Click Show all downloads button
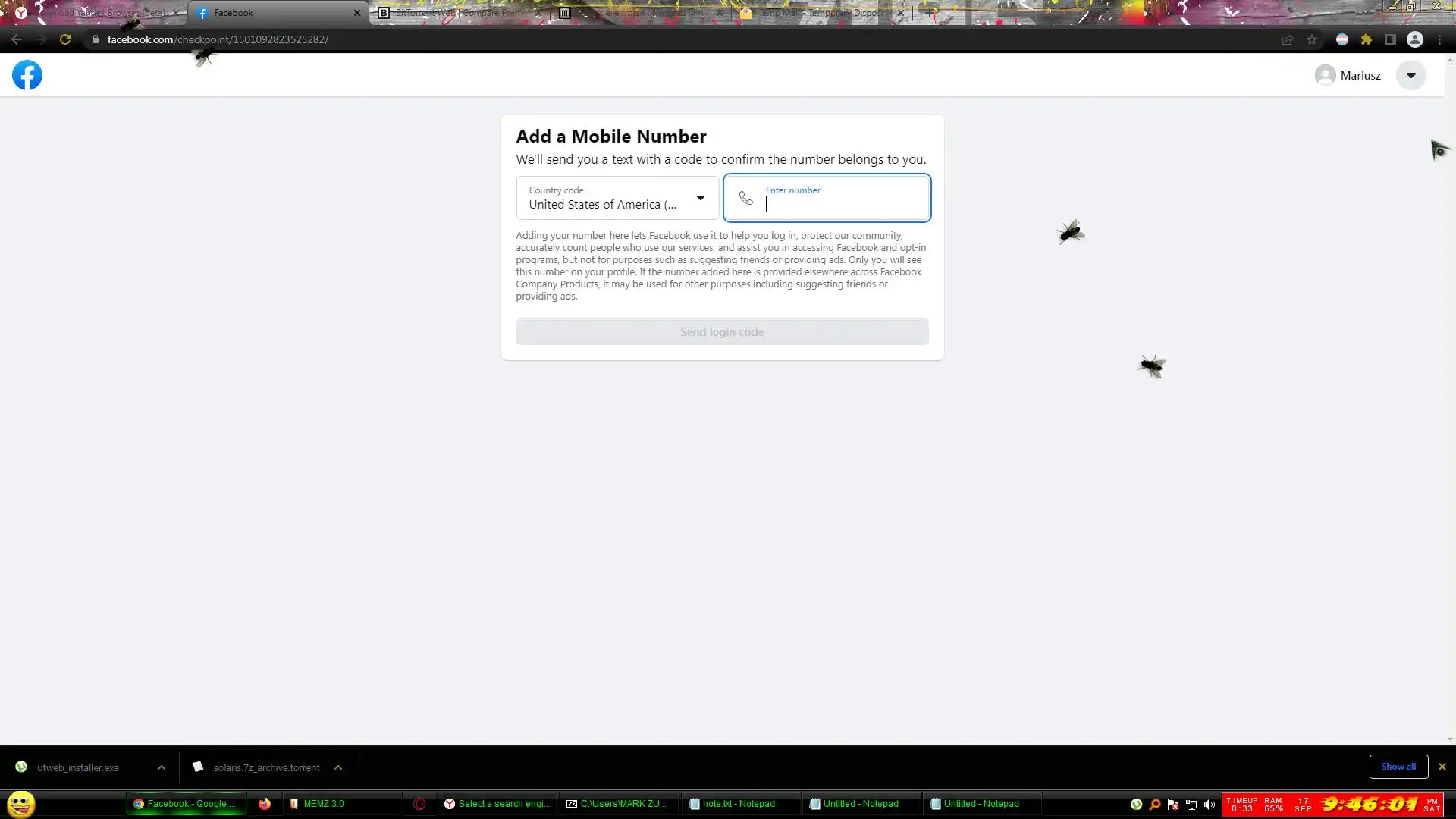 tap(1398, 767)
